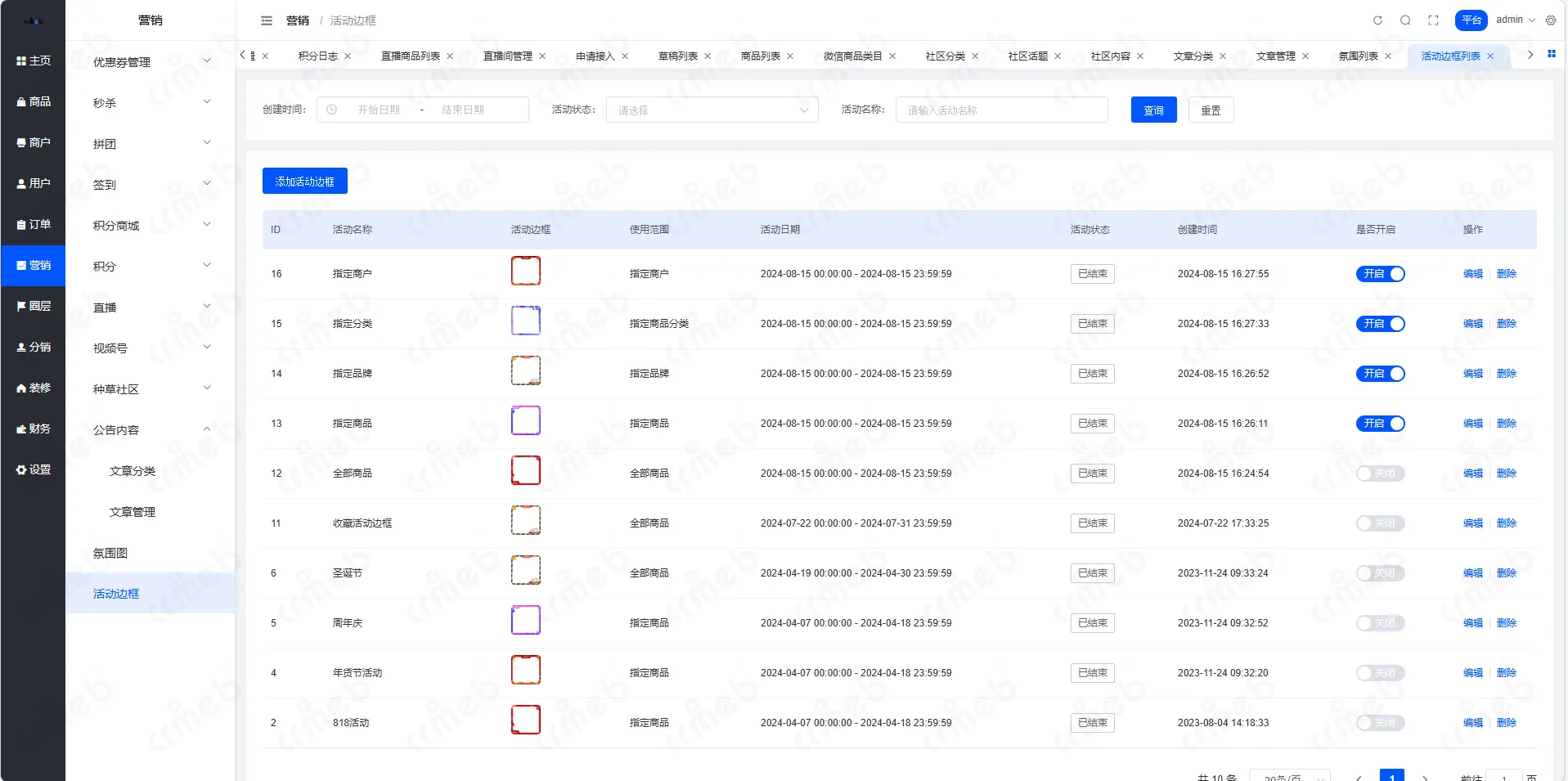Screen dimensions: 1568x781
Task: Open 商品 section in main sidebar
Action: click(34, 101)
